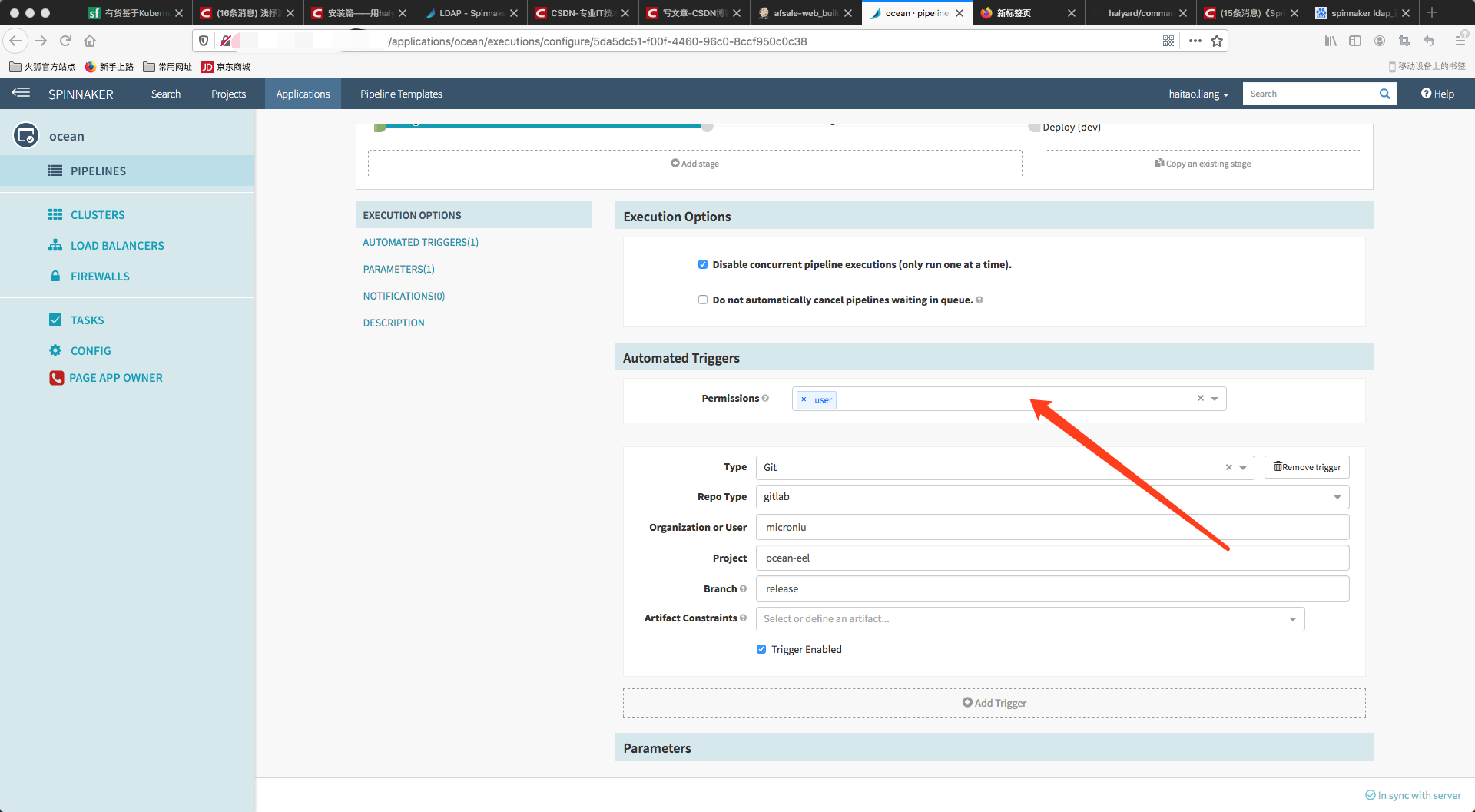Open the Artifact Constraints dropdown

tap(1293, 619)
